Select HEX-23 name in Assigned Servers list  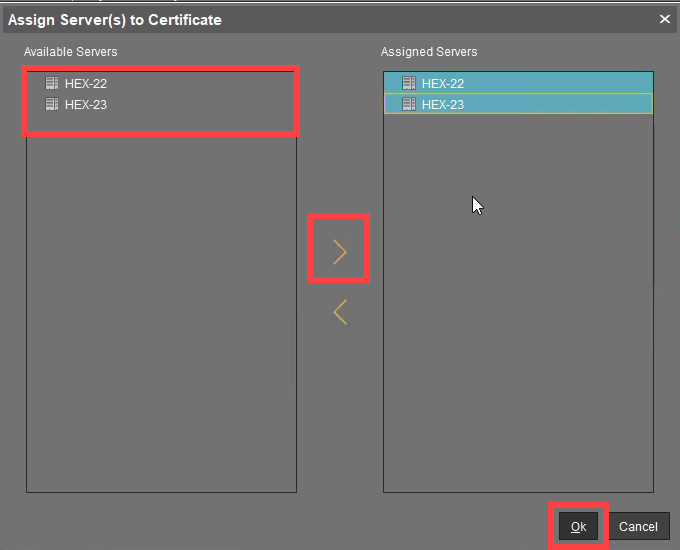pos(443,104)
